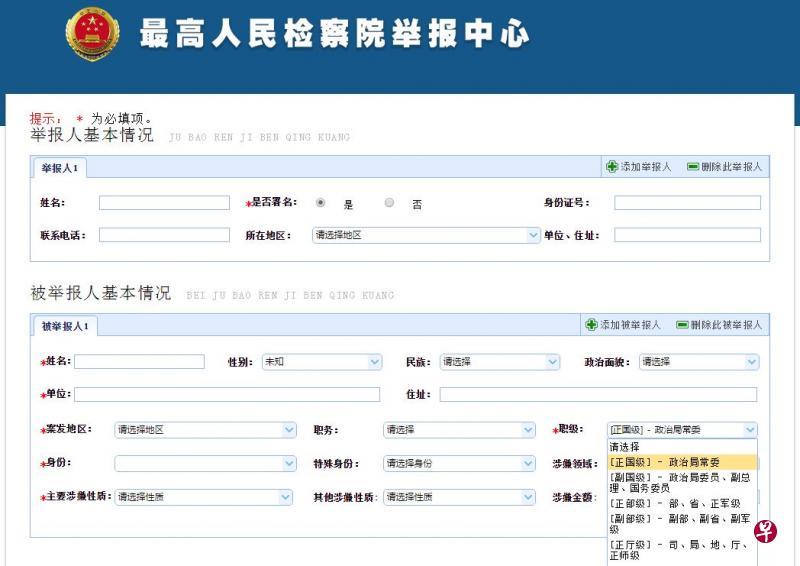Select 是 radio for 是否署名

(320, 203)
